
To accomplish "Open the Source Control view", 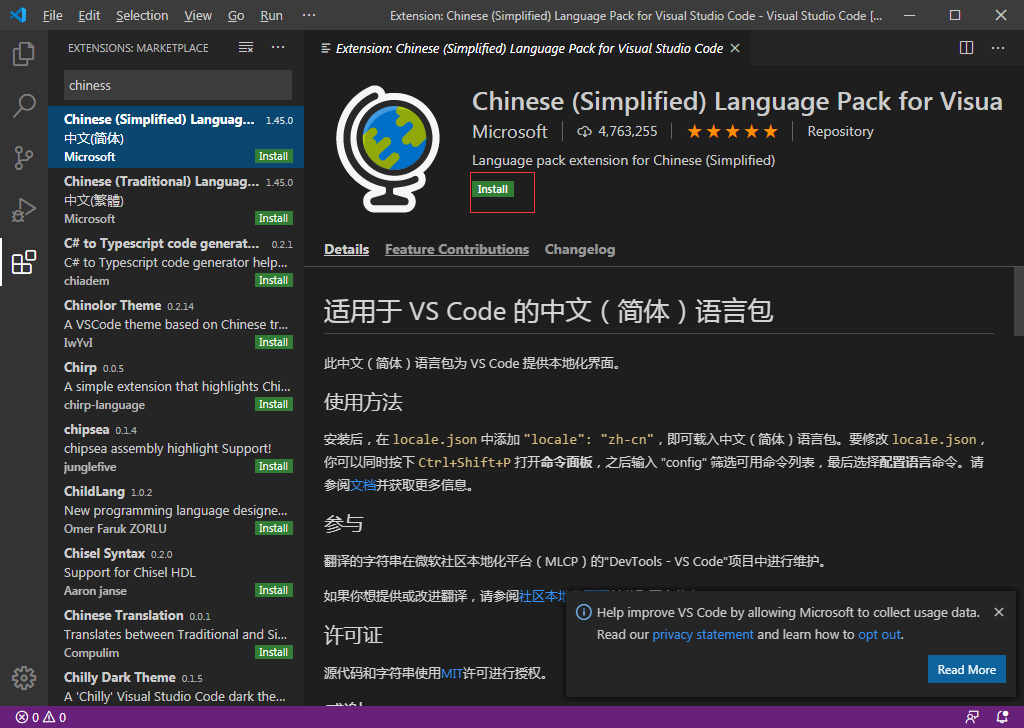I will [x=24, y=158].
